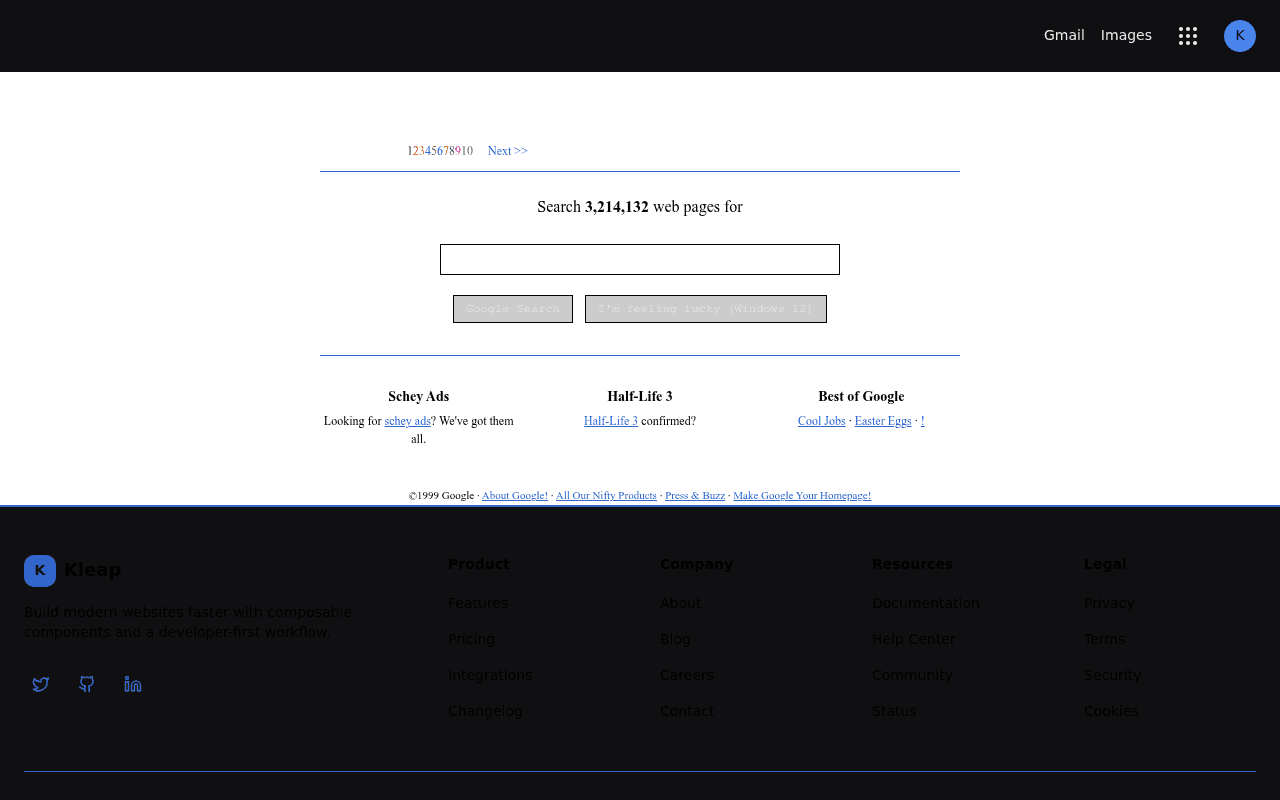Open the Terms footer link
Image resolution: width=1280 pixels, height=800 pixels.
point(1104,639)
